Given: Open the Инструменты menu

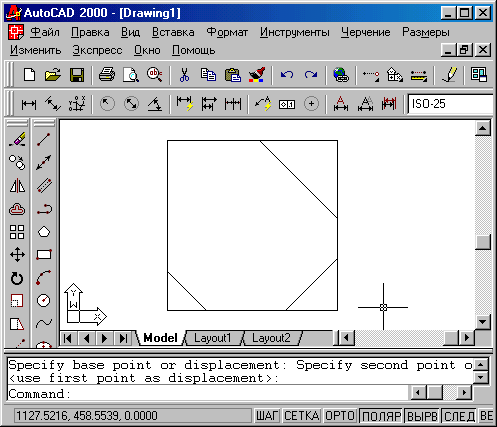Looking at the screenshot, I should 294,32.
